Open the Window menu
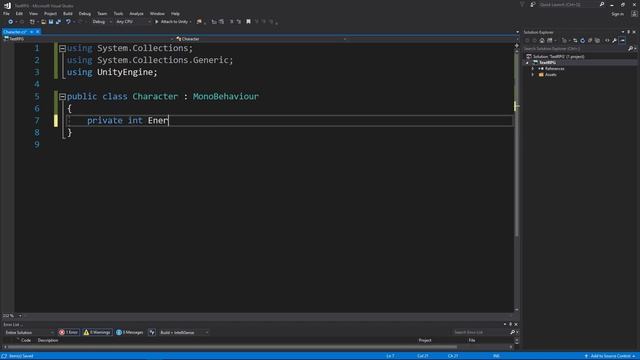The image size is (640, 360). tap(157, 13)
